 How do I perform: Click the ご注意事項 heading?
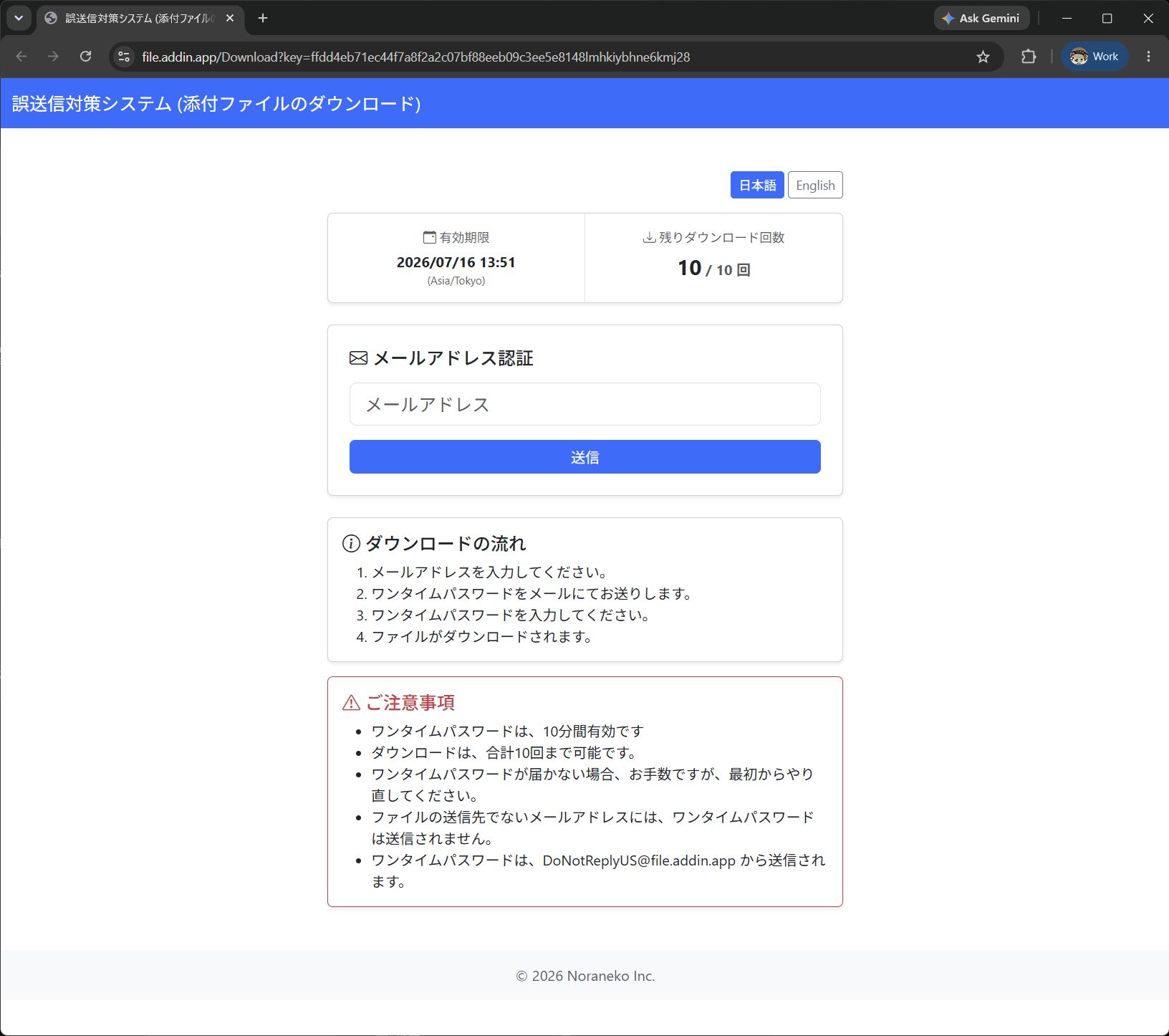[410, 703]
